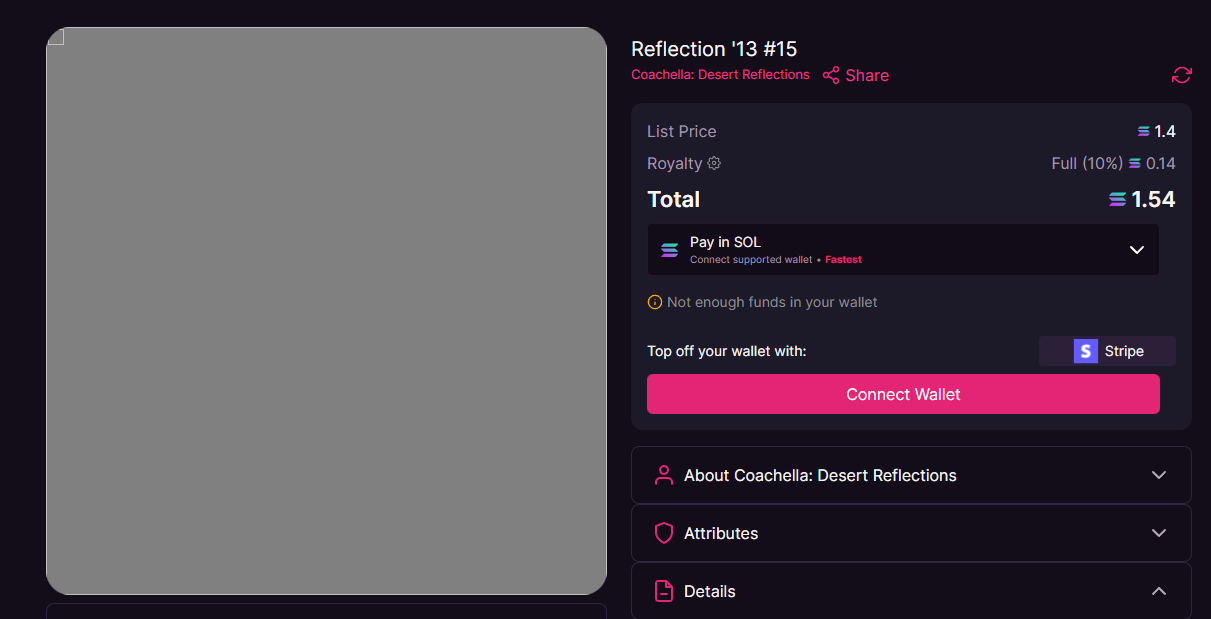
Task: Open Coachella: Desert Reflections collection link
Action: point(720,75)
